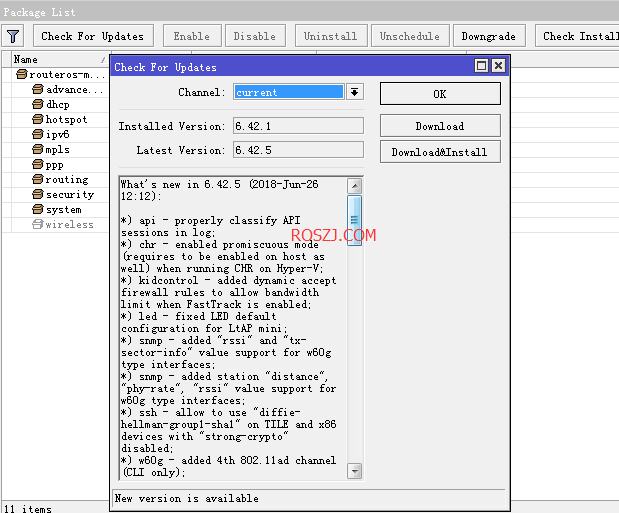Select the wireless row text

tap(69, 225)
